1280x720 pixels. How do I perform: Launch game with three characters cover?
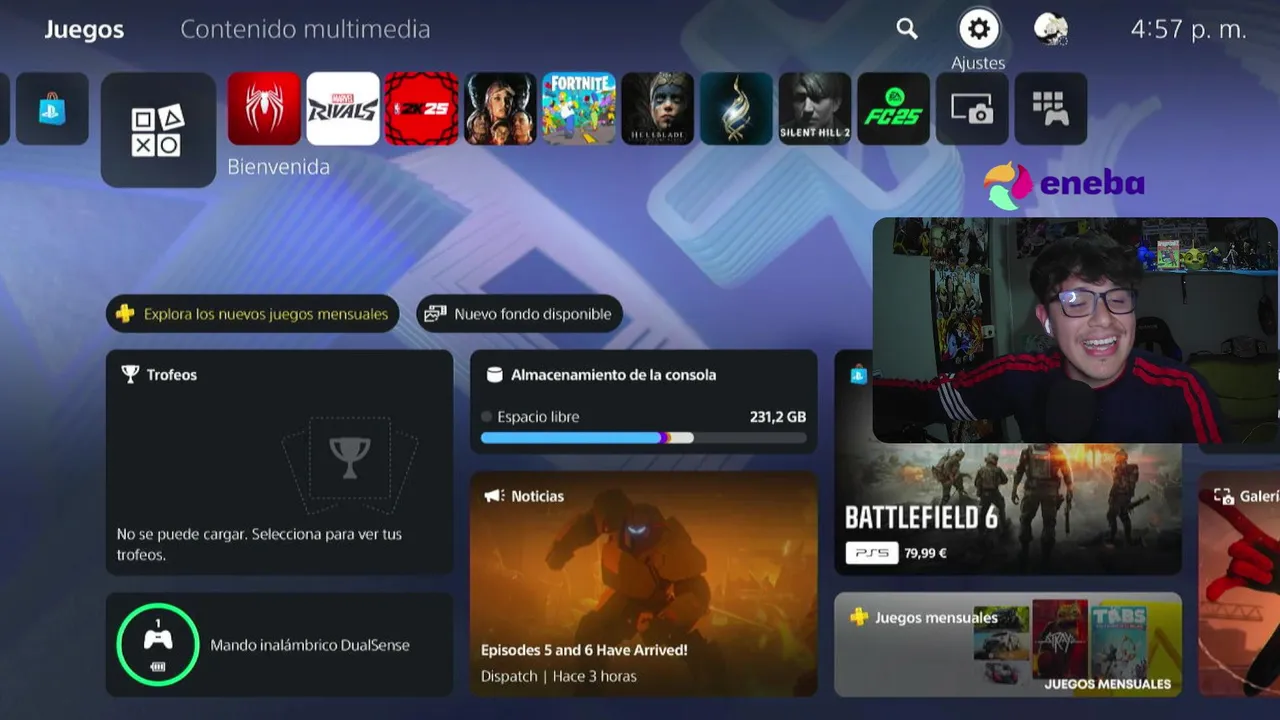click(x=500, y=109)
